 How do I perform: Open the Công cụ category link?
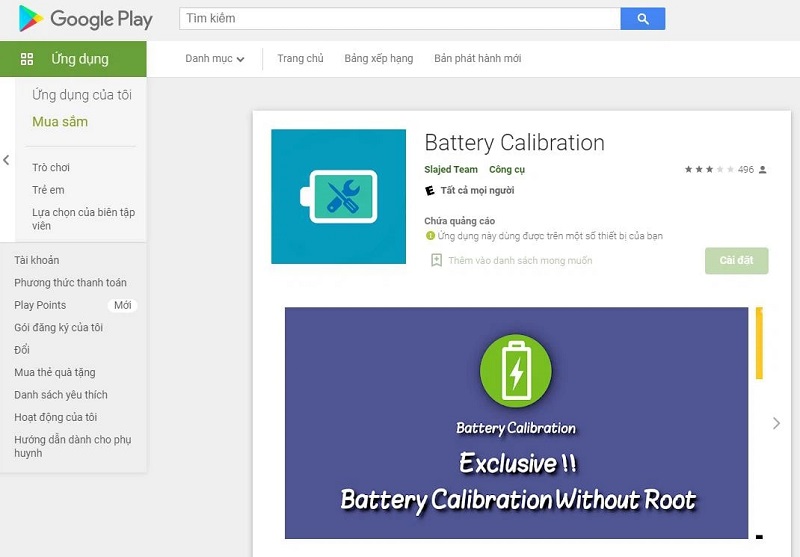click(507, 169)
